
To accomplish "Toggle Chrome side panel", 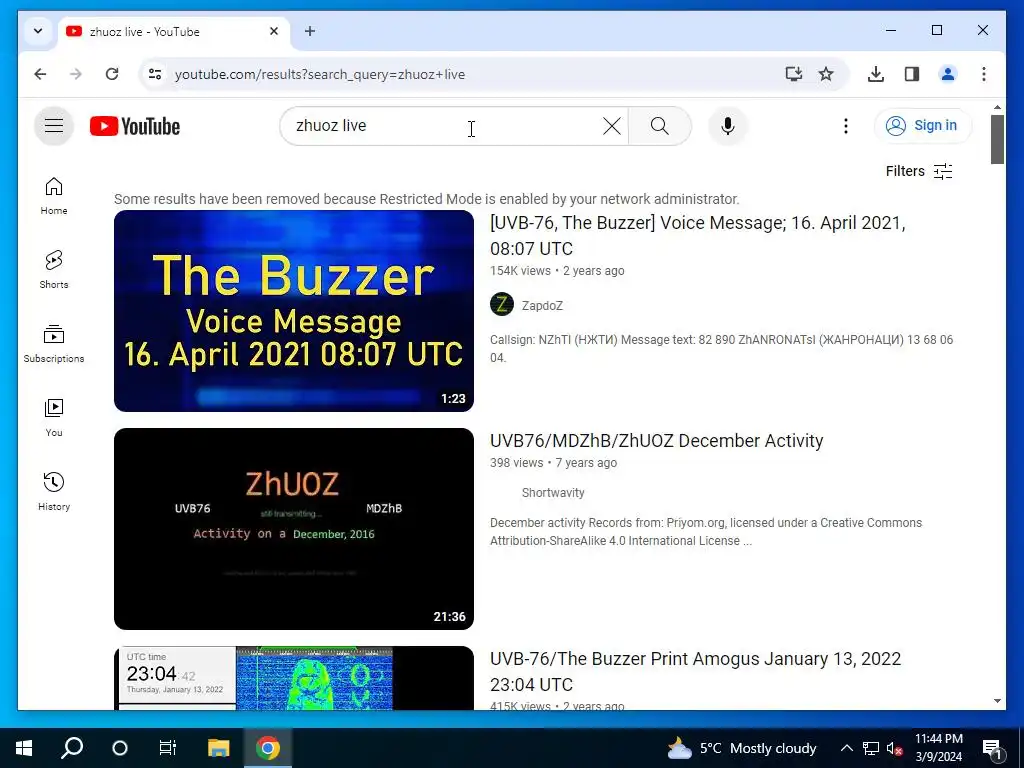I will (x=912, y=74).
